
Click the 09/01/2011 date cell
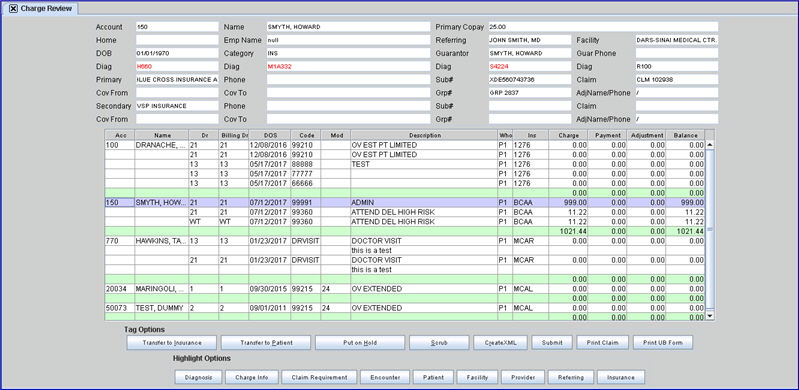pos(270,308)
